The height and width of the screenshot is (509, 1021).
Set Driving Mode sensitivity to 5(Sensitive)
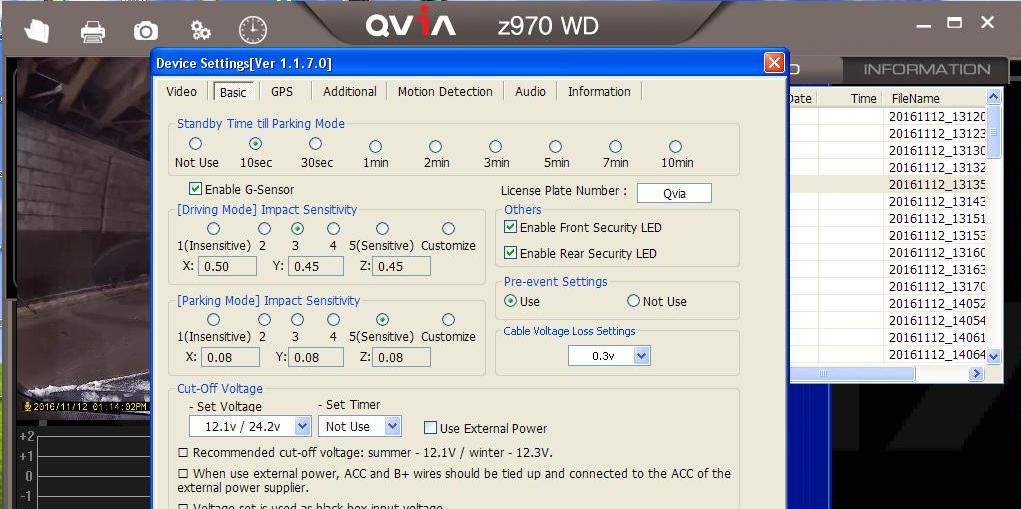pyautogui.click(x=383, y=228)
